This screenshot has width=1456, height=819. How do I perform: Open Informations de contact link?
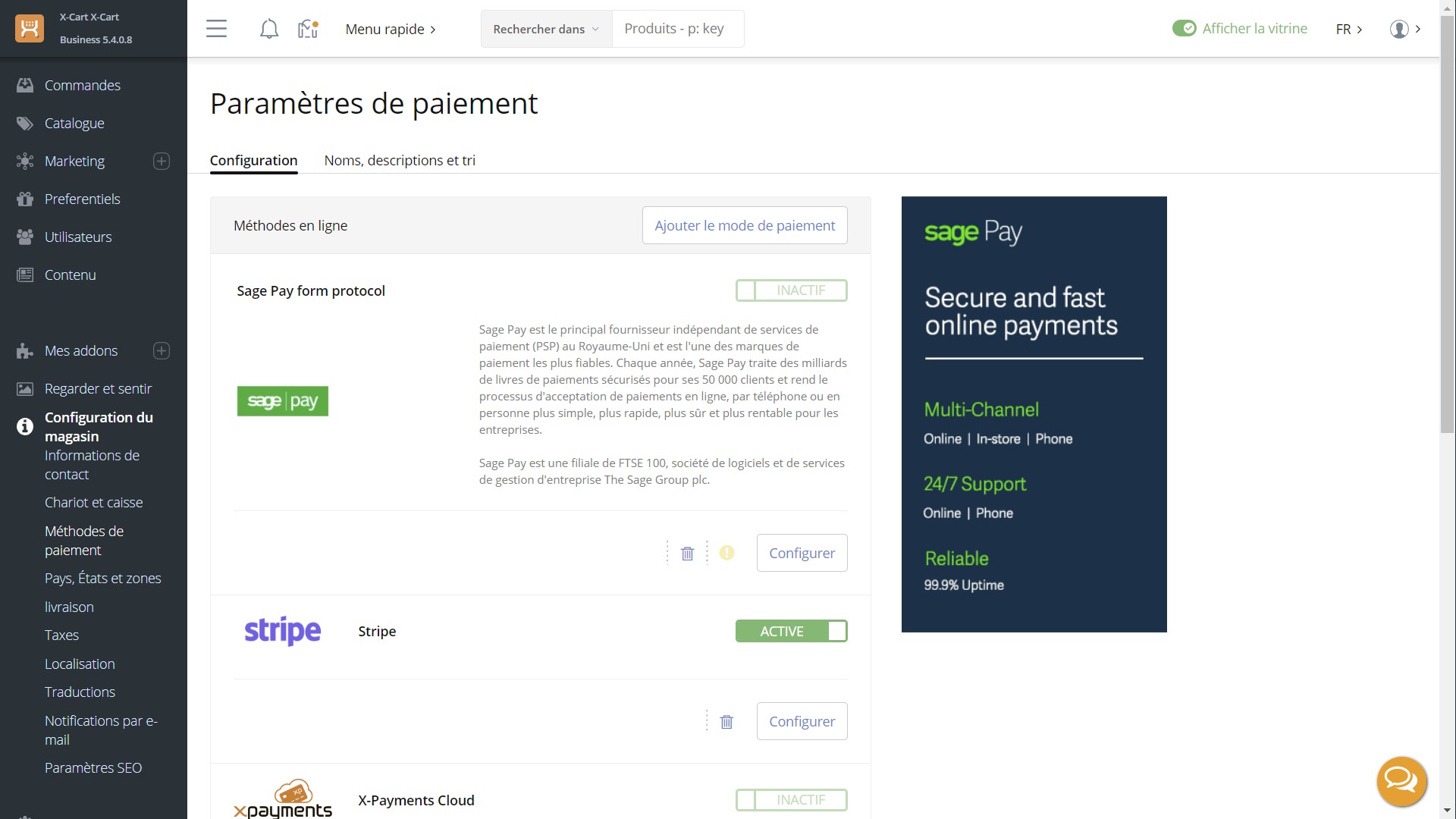92,464
